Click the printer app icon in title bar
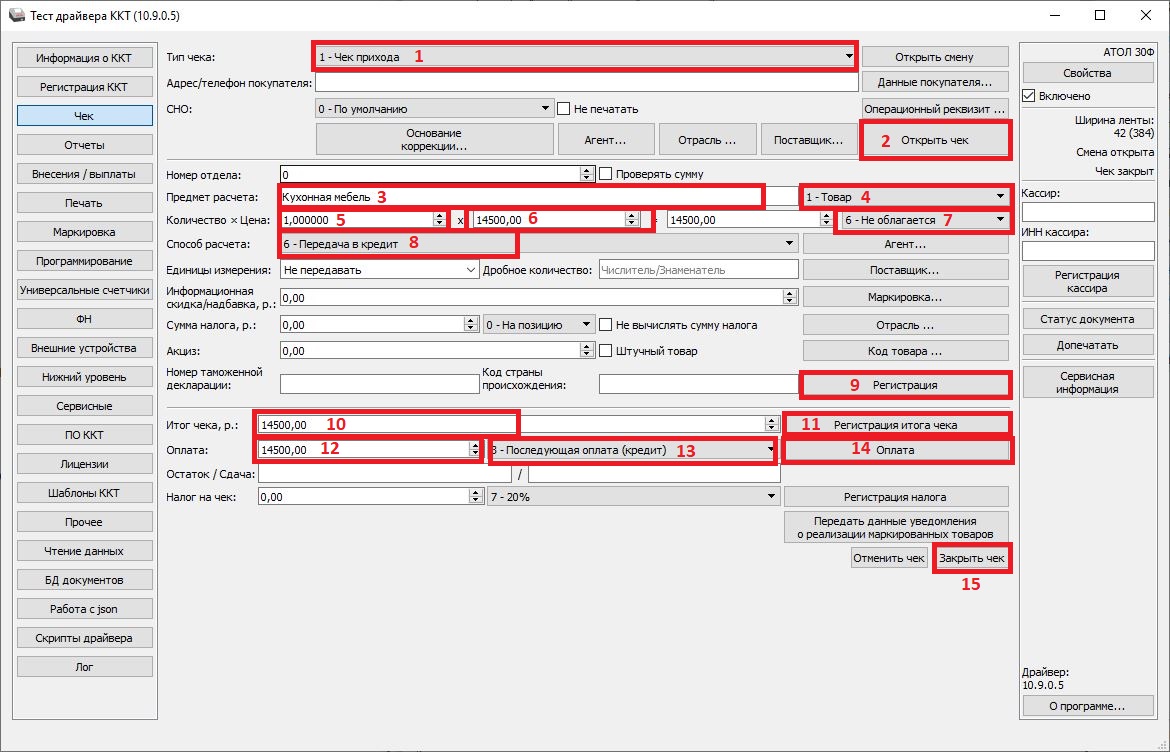 15,16
